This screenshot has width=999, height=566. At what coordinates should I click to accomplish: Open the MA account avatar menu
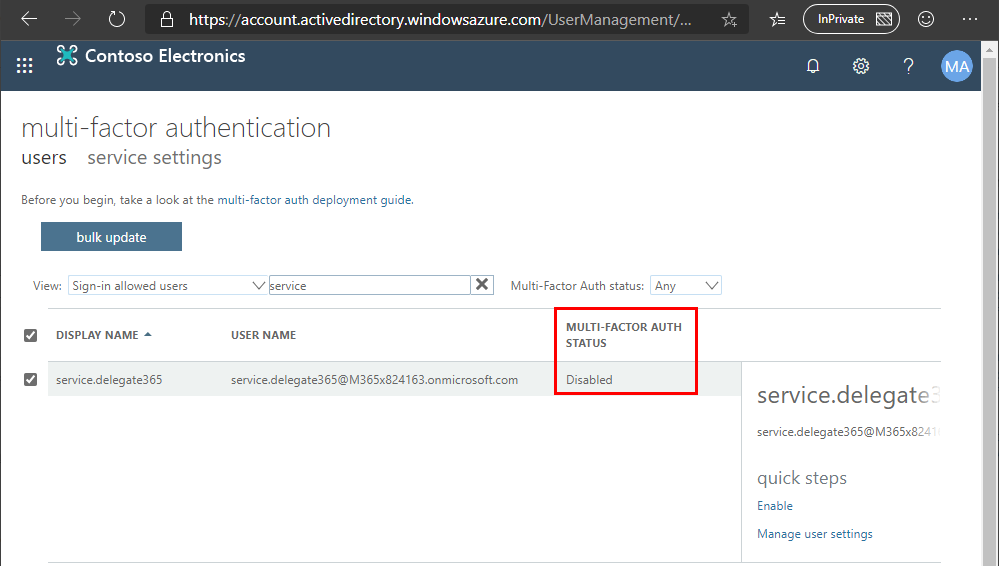pyautogui.click(x=956, y=66)
